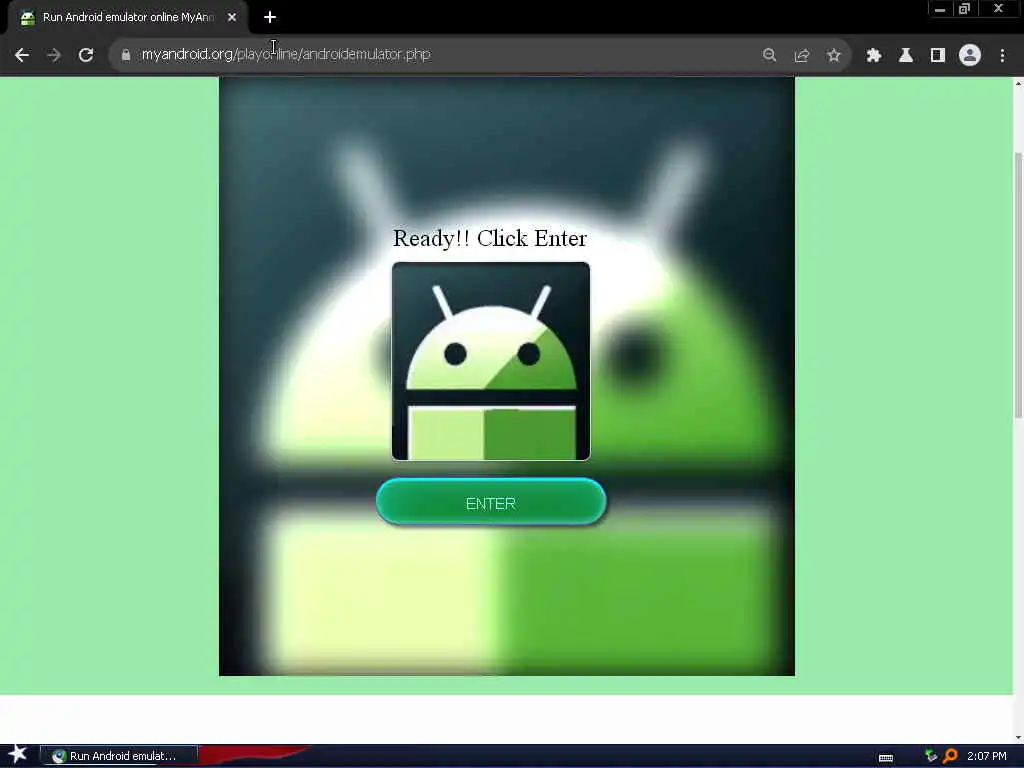Go back using the browser back arrow
The height and width of the screenshot is (768, 1024).
(22, 55)
